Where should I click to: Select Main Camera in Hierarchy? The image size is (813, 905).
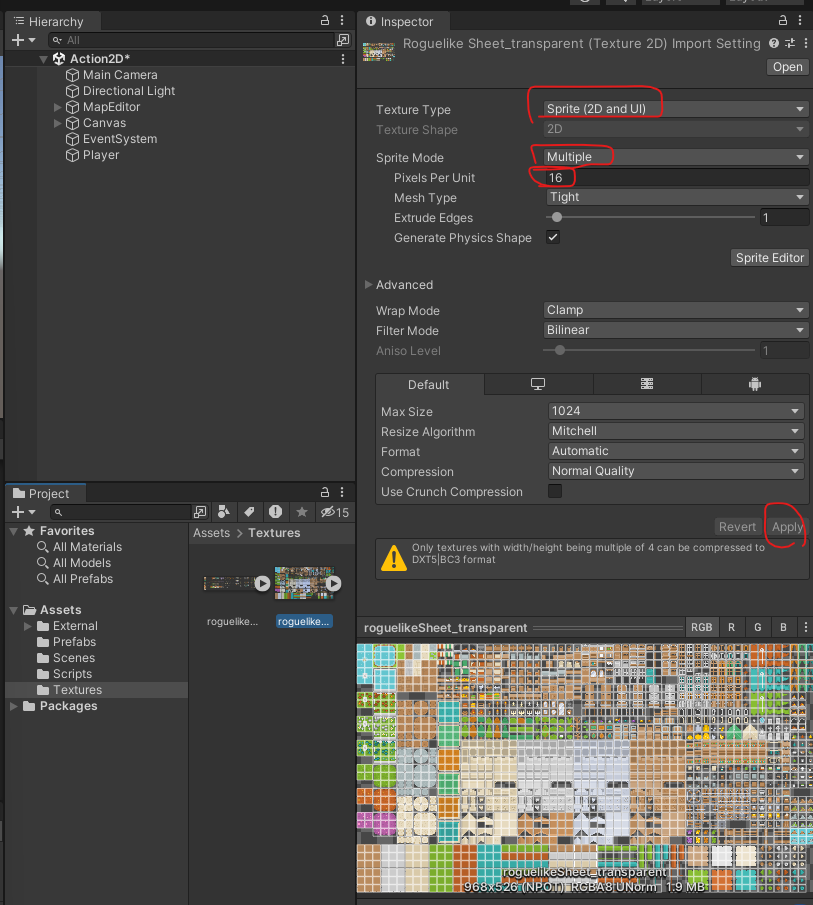pyautogui.click(x=120, y=75)
